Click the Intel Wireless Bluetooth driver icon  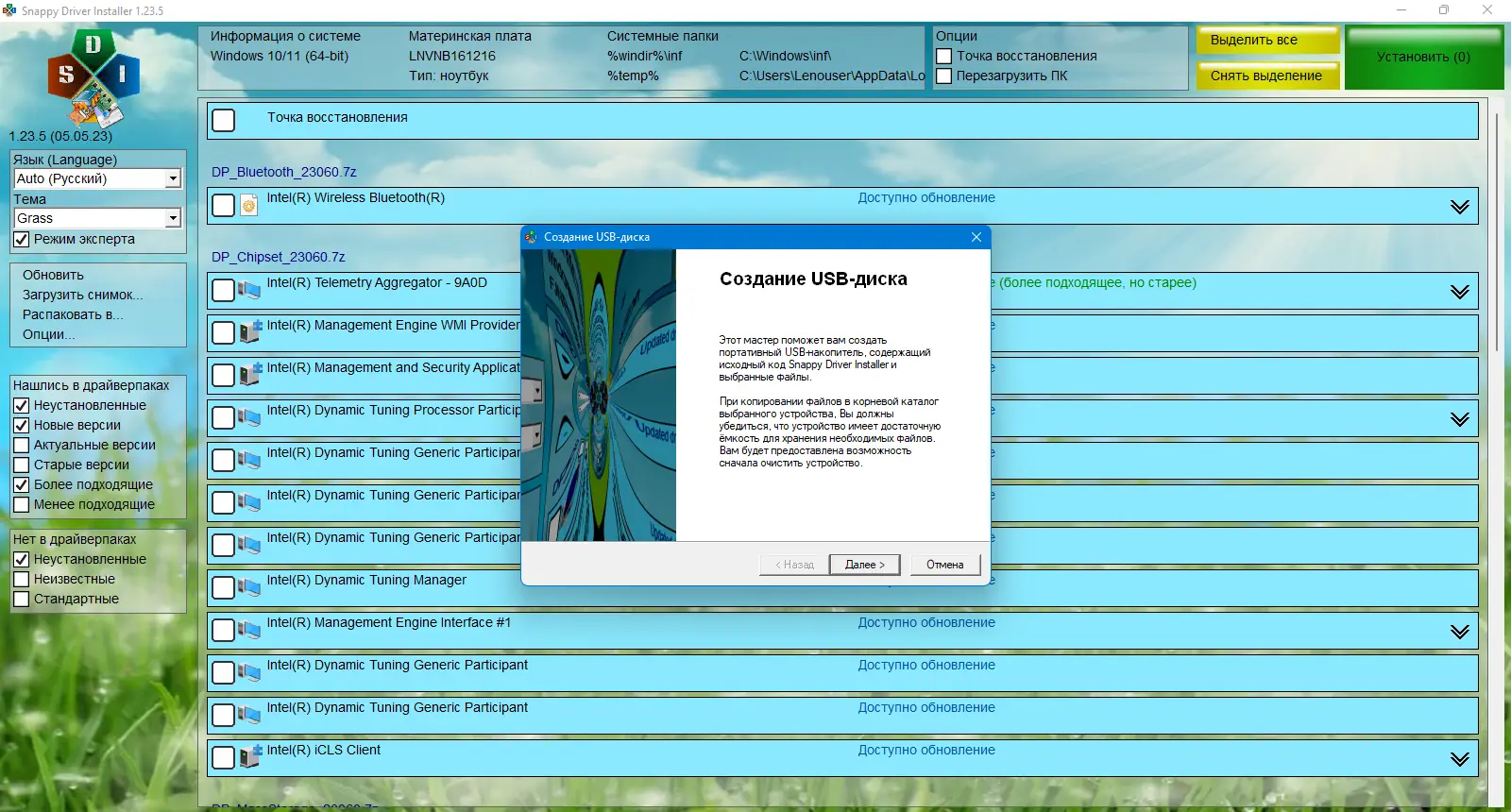[249, 206]
